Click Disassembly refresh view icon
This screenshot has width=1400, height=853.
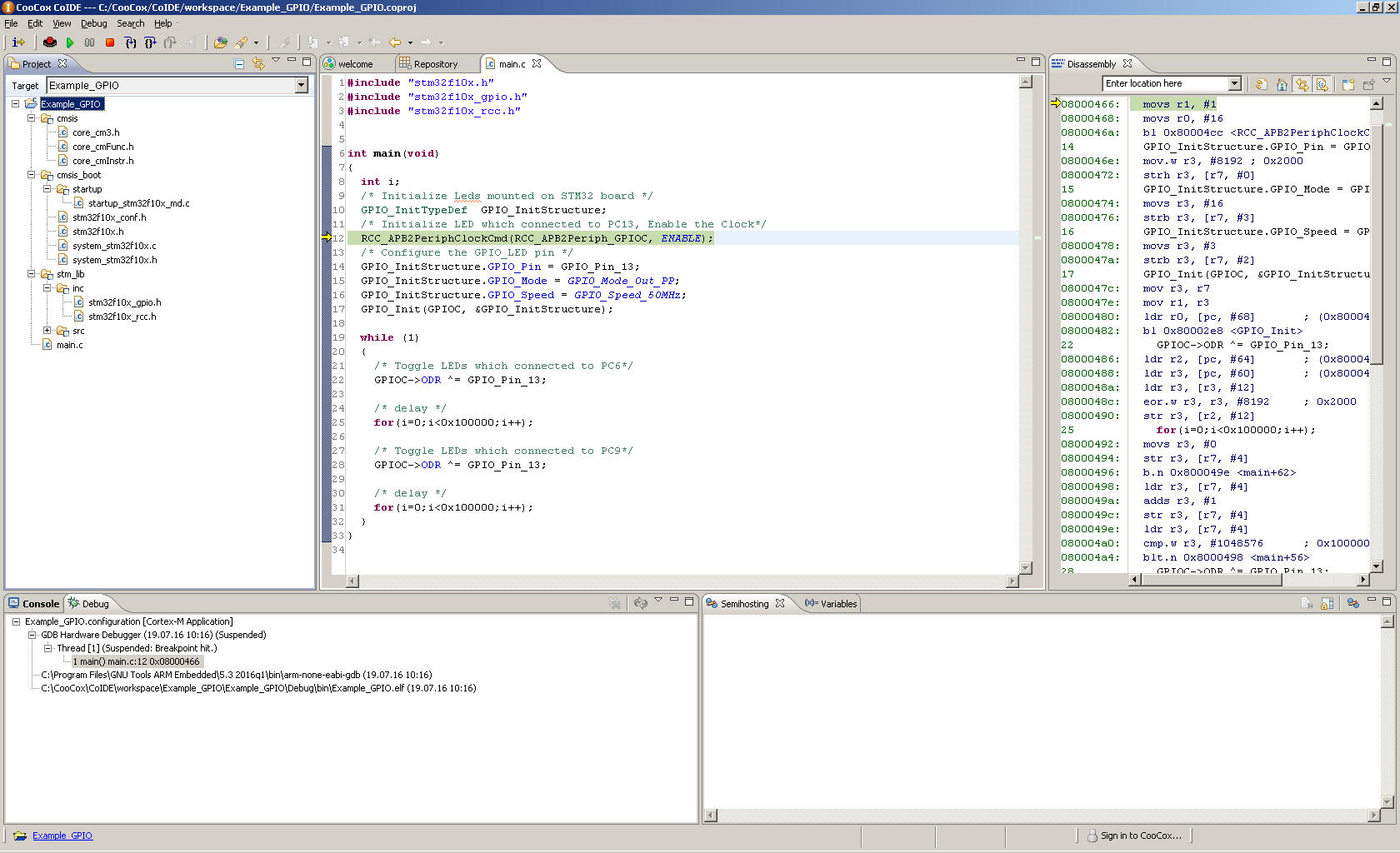[x=1262, y=84]
